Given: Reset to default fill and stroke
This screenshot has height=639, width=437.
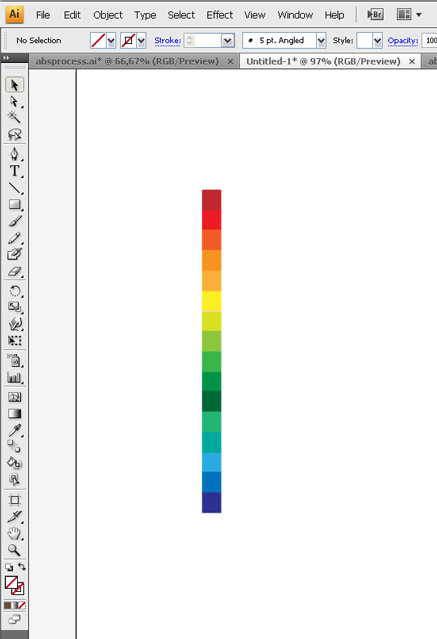Looking at the screenshot, I should pos(9,567).
